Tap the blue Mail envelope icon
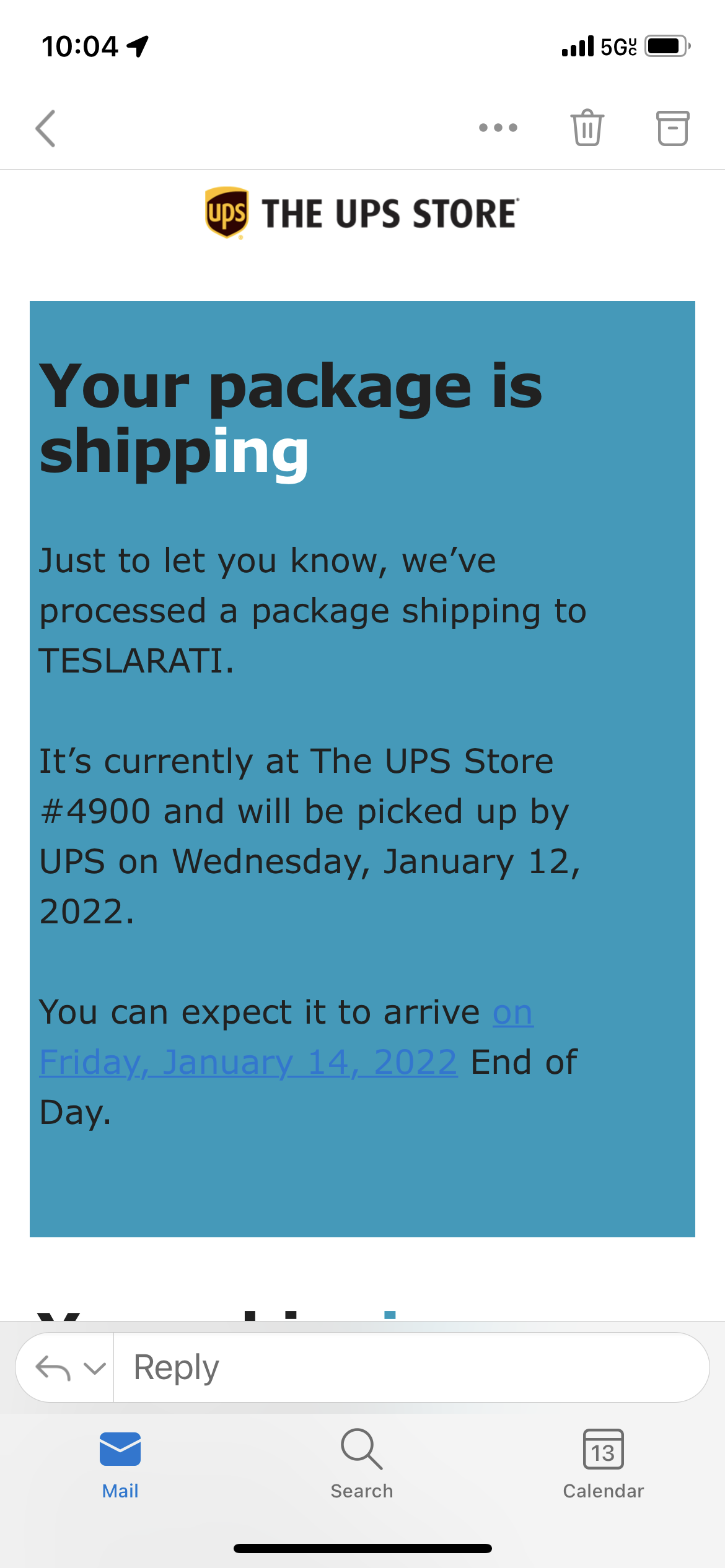 (x=120, y=1449)
